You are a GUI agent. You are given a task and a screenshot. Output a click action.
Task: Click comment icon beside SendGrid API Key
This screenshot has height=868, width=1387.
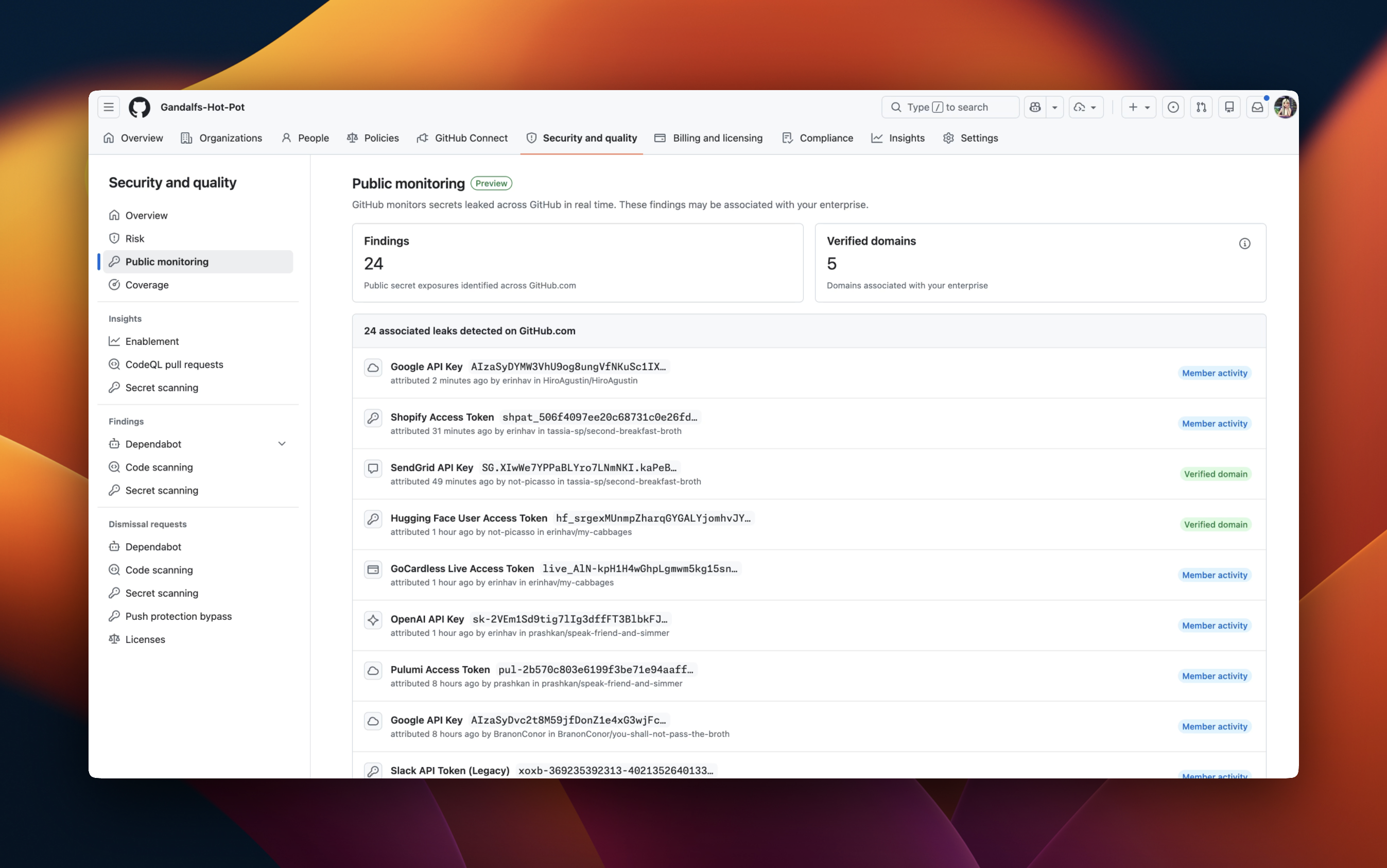click(x=373, y=469)
